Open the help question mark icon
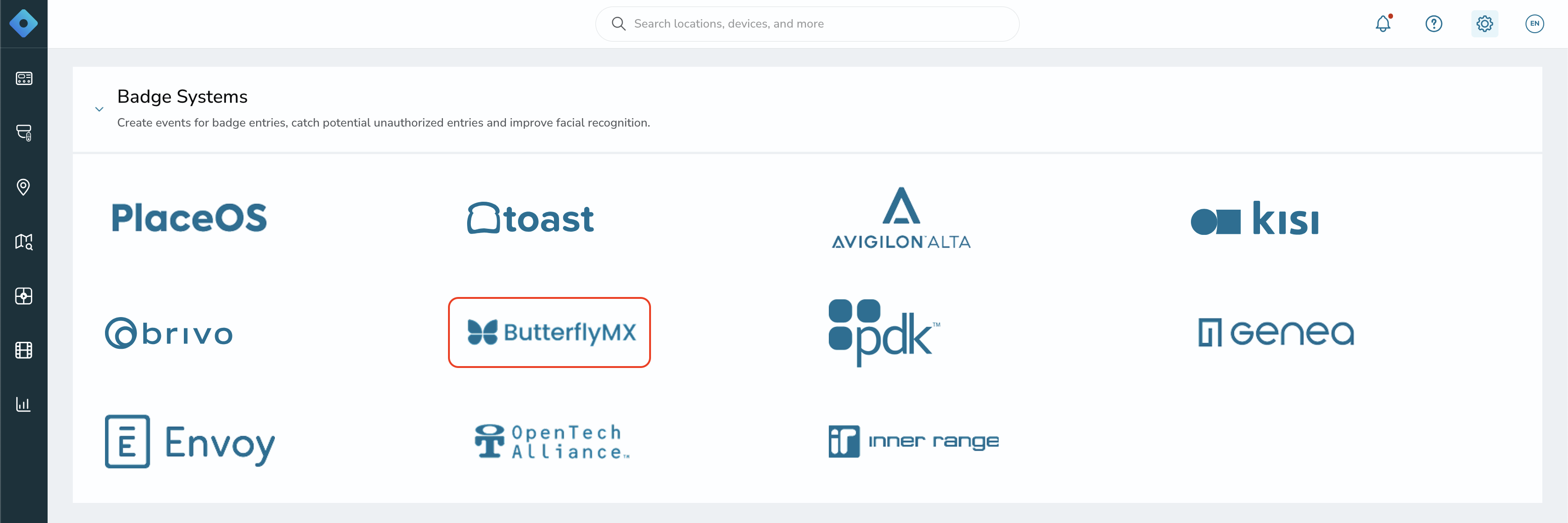Viewport: 1568px width, 523px height. 1434,24
